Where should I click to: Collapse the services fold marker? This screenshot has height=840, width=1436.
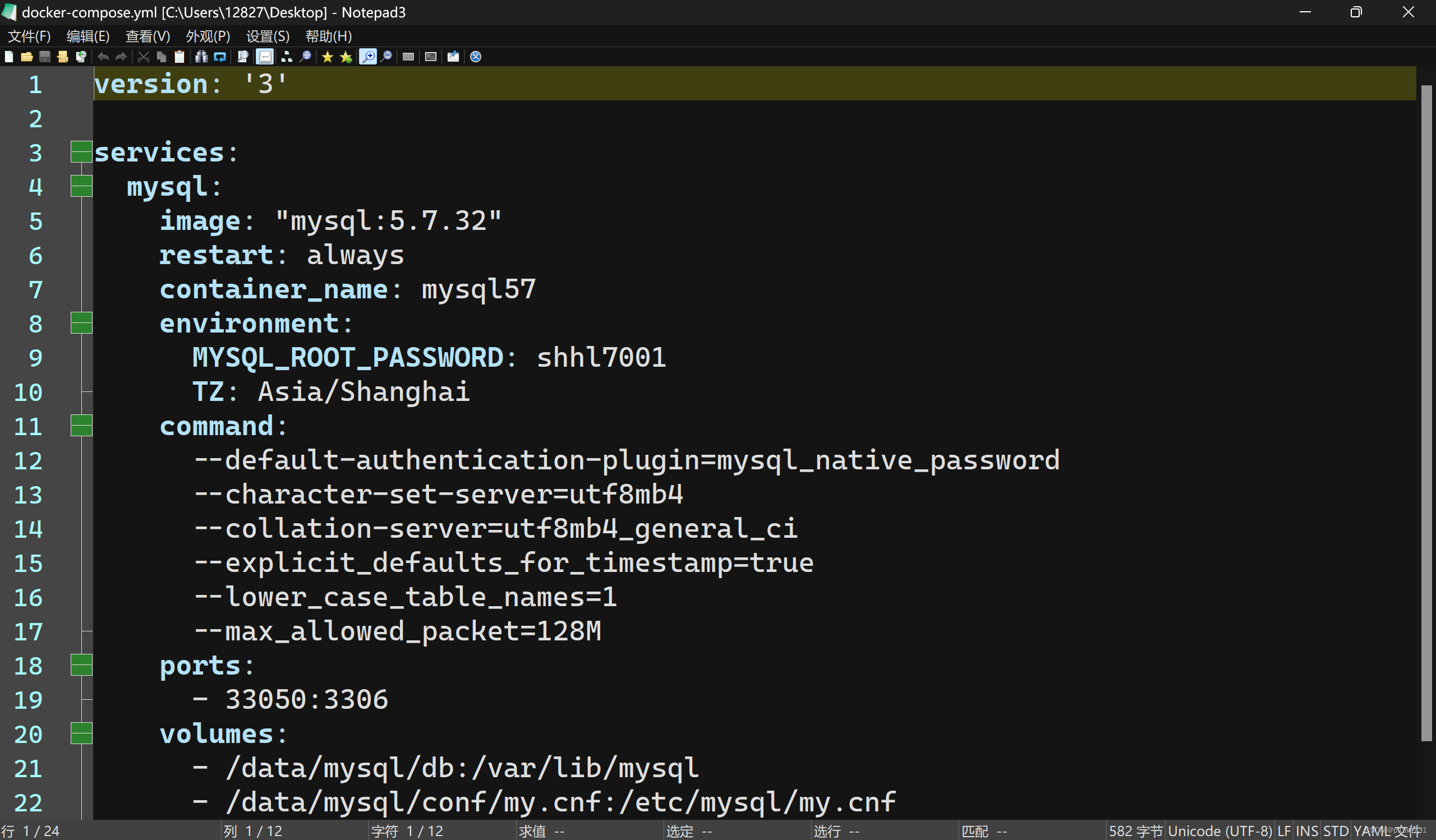[81, 152]
